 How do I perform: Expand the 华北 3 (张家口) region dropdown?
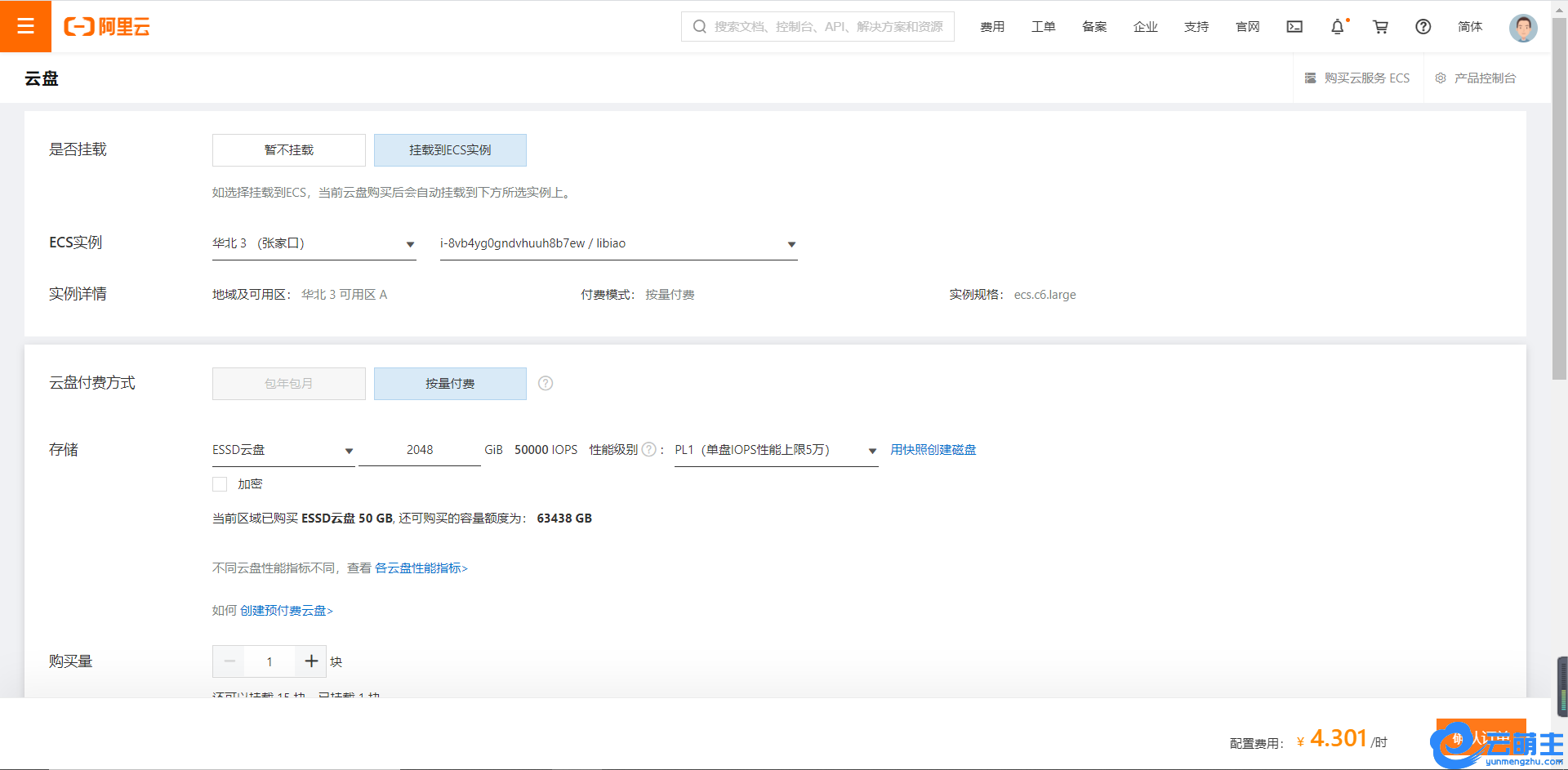[314, 244]
